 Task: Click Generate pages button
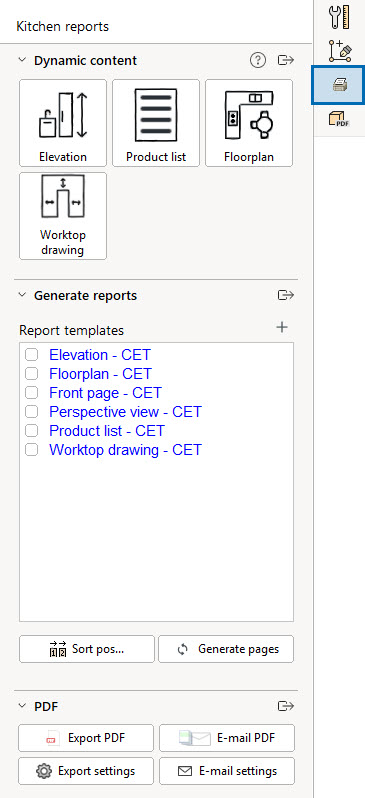tap(226, 649)
